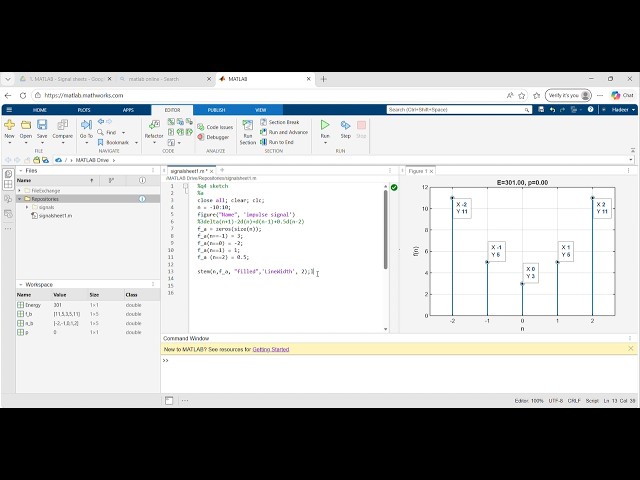This screenshot has width=640, height=480.
Task: Open the hamburger menu in MATLAB toolstrip
Action: click(9, 110)
